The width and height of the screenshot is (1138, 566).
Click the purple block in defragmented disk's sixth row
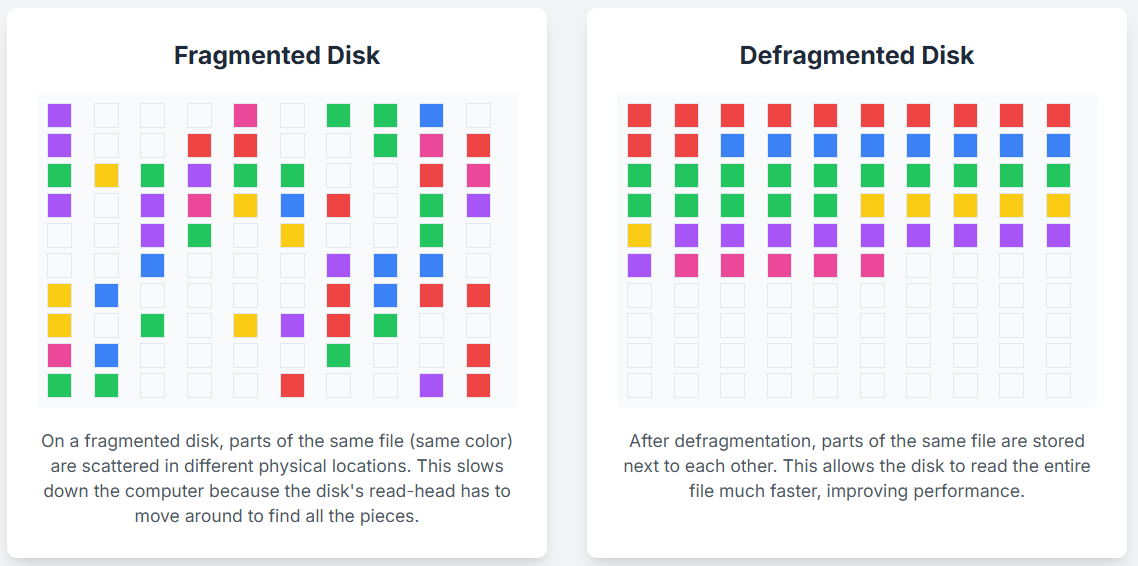tap(639, 266)
